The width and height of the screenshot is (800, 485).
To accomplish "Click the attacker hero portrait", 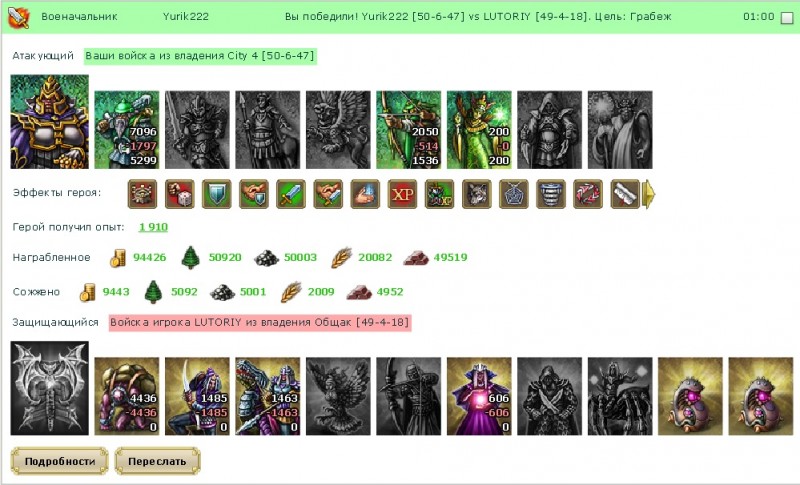I will point(49,121).
